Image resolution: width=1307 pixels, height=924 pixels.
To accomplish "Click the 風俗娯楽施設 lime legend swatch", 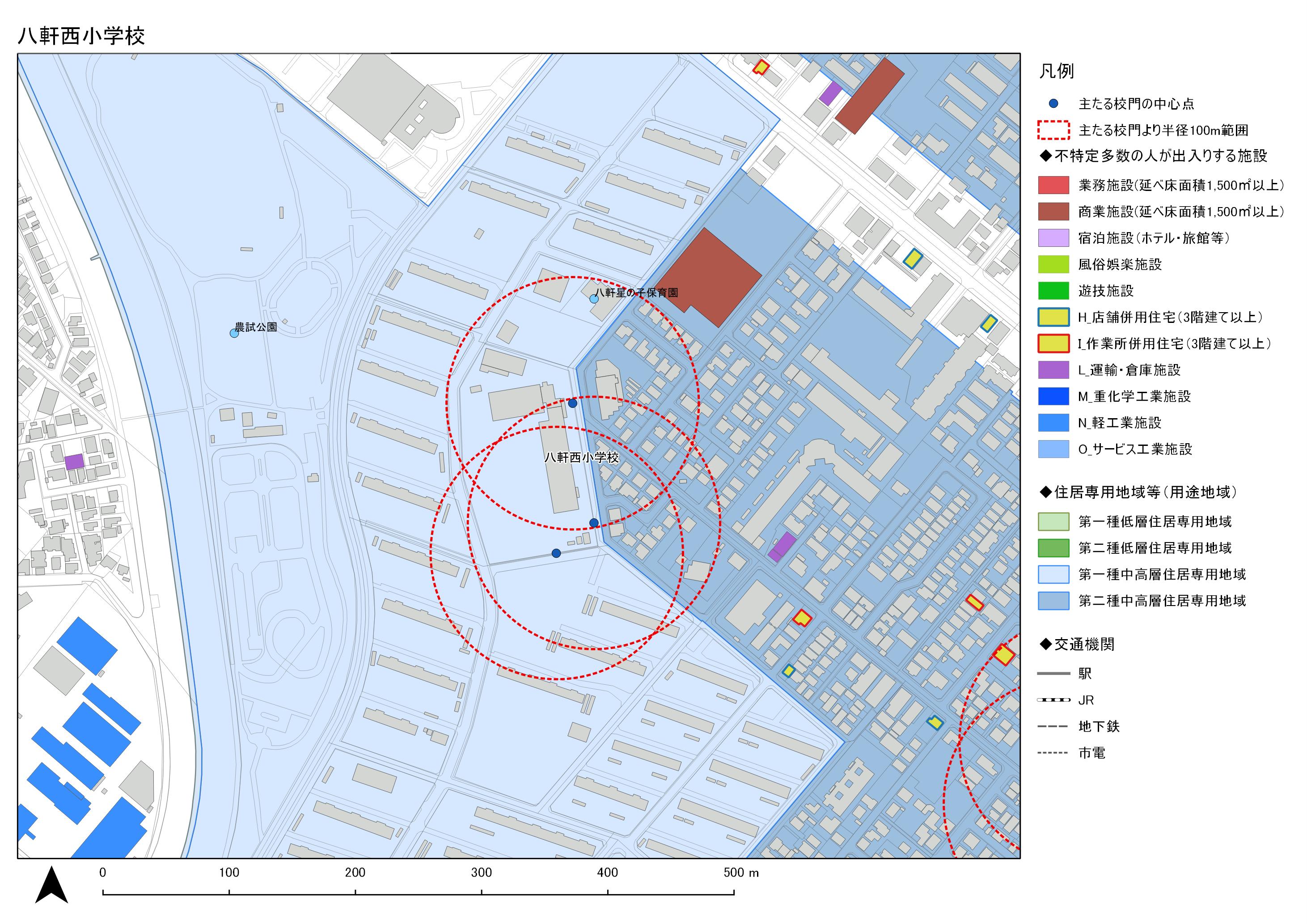I will click(1053, 264).
